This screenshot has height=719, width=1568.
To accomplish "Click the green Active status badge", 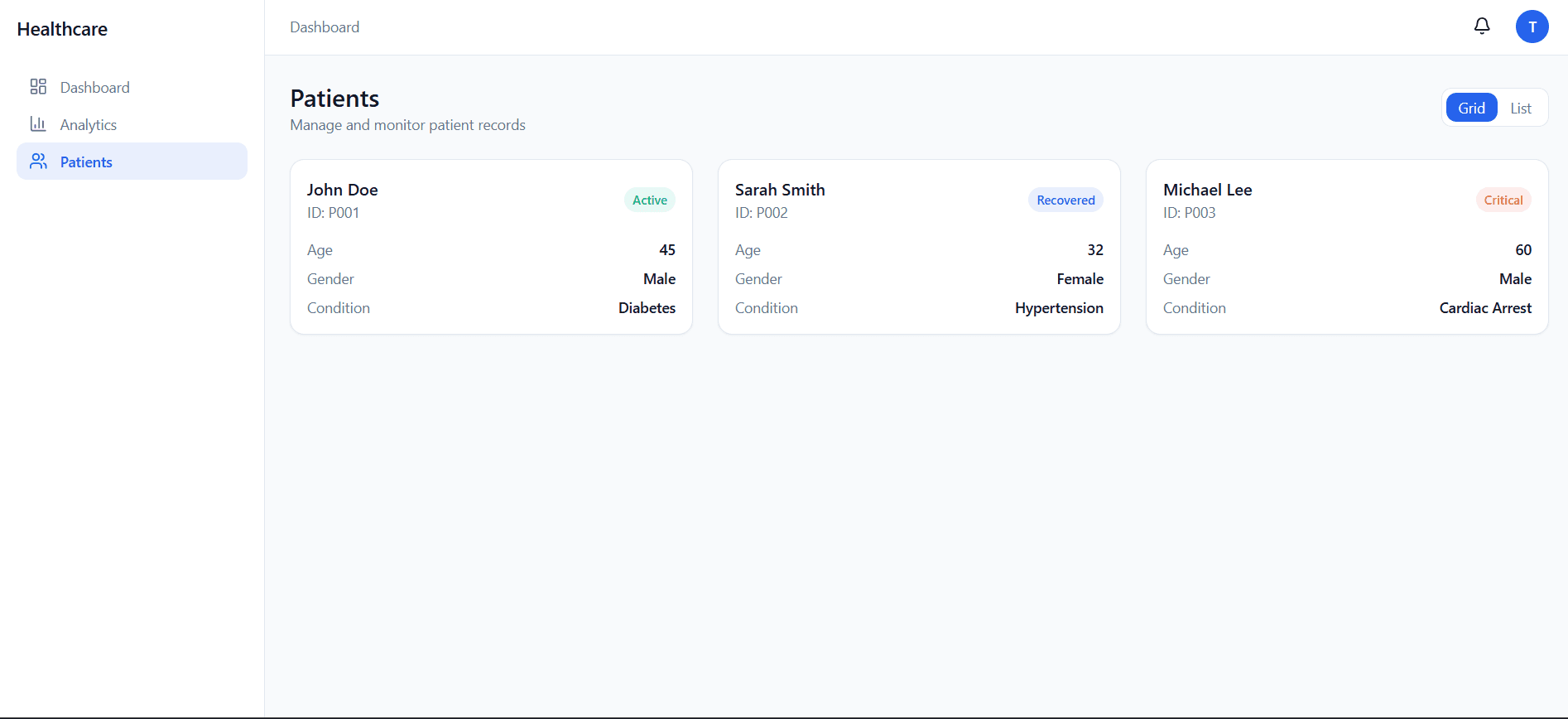I will (x=649, y=200).
